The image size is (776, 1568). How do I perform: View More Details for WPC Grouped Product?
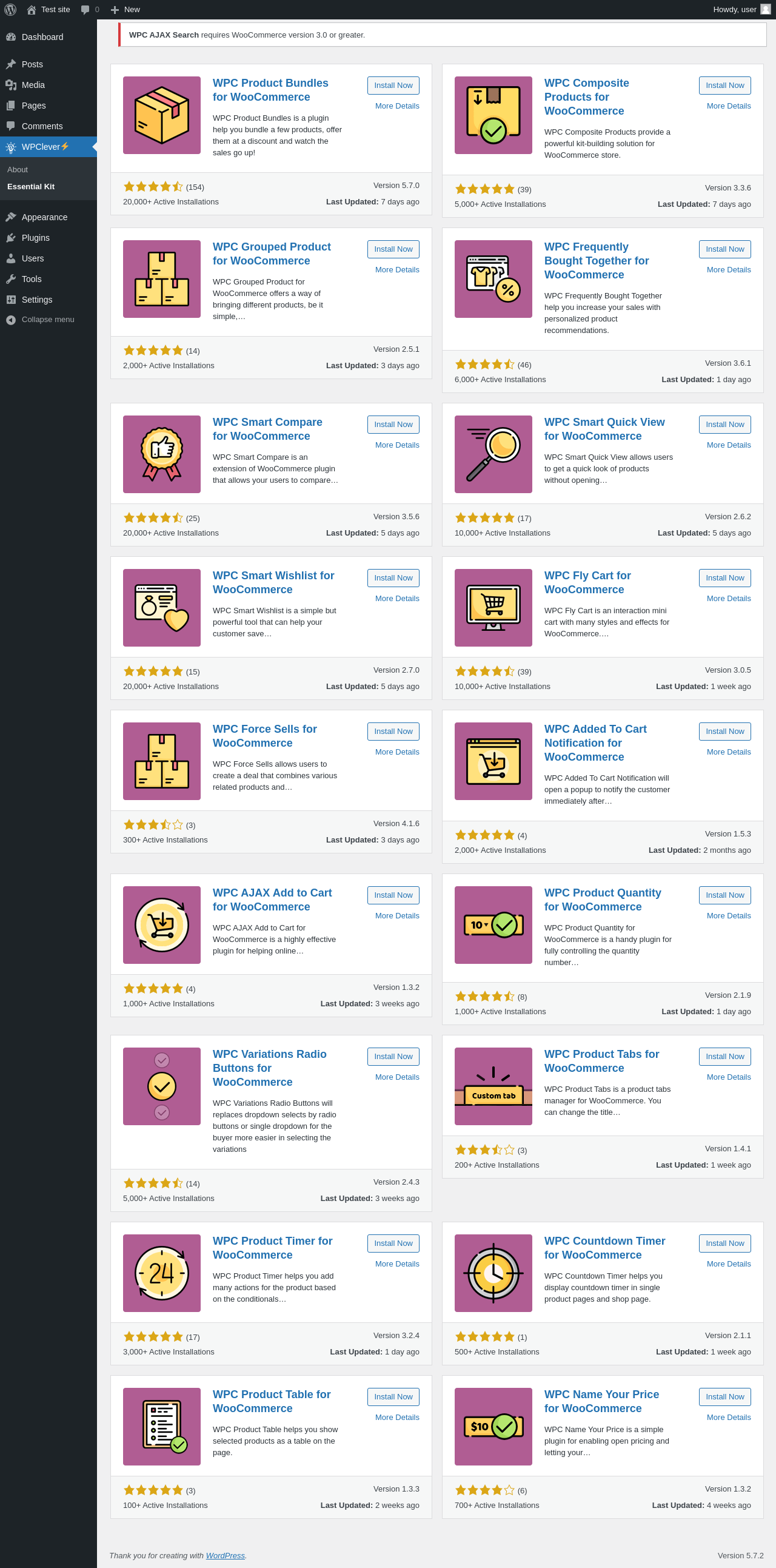point(397,271)
